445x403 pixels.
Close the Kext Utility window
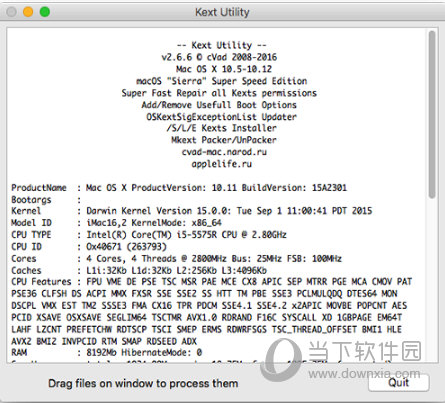[12, 12]
